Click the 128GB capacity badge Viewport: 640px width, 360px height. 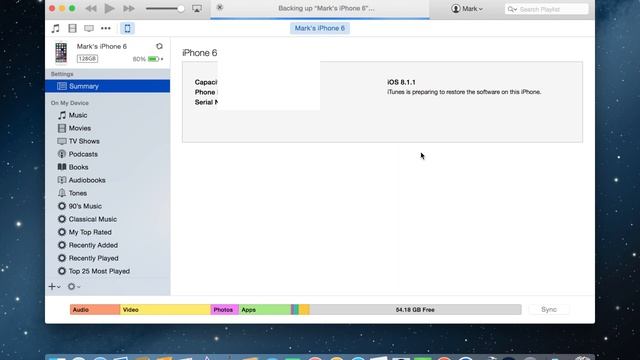(87, 59)
